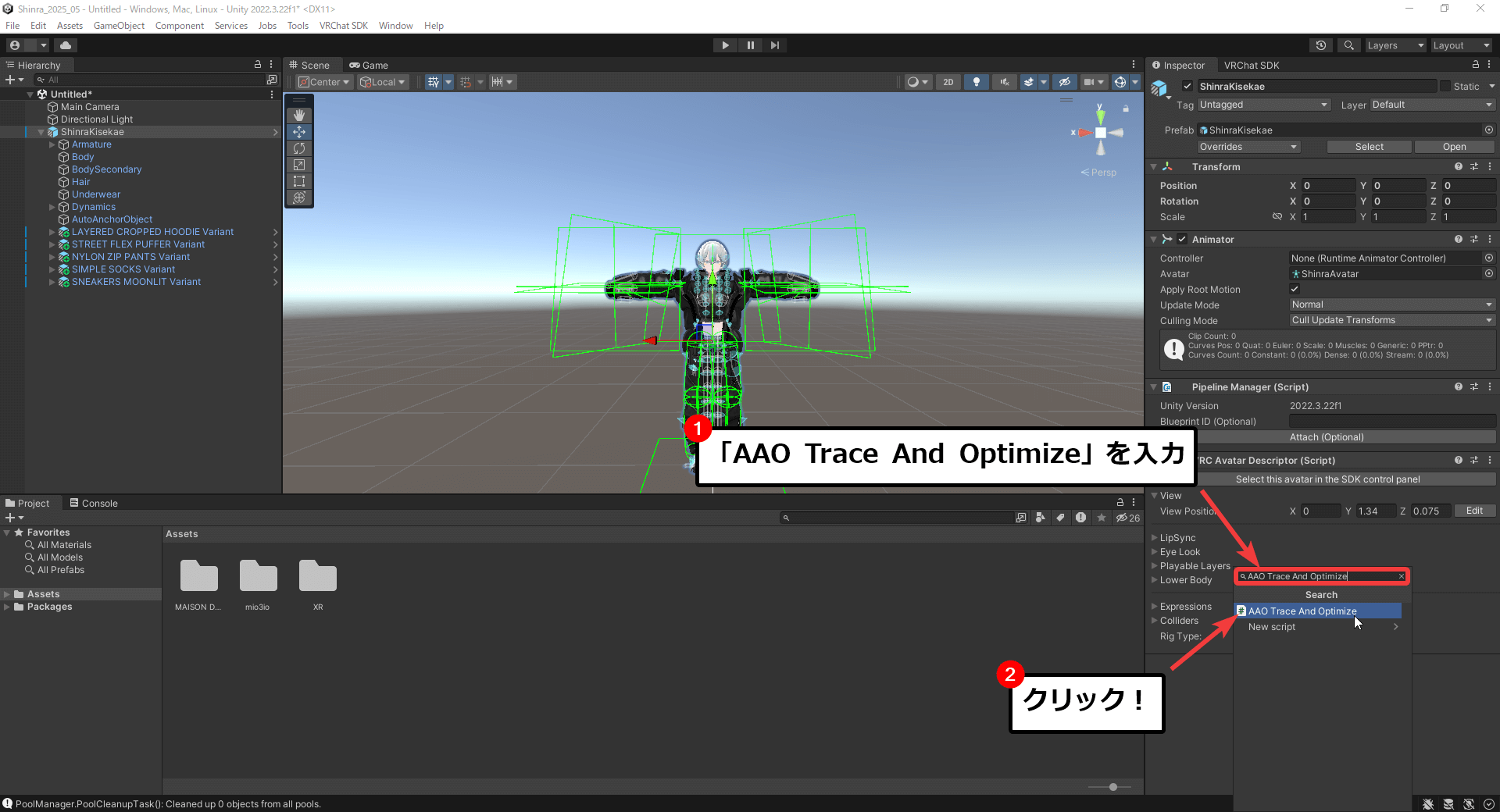Image resolution: width=1500 pixels, height=812 pixels.
Task: Select the Scale tool in scene toolbar
Action: tap(299, 165)
